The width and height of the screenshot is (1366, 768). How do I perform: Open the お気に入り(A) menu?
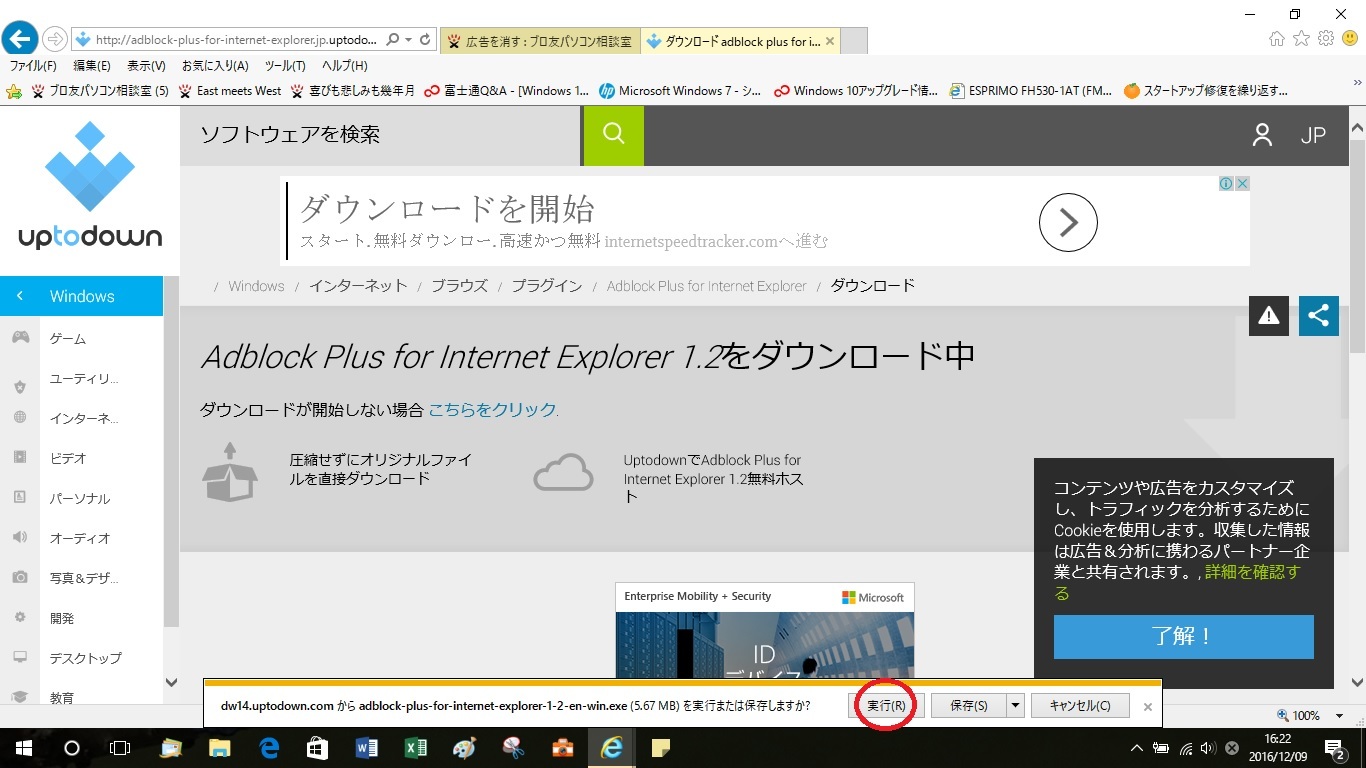tap(215, 66)
